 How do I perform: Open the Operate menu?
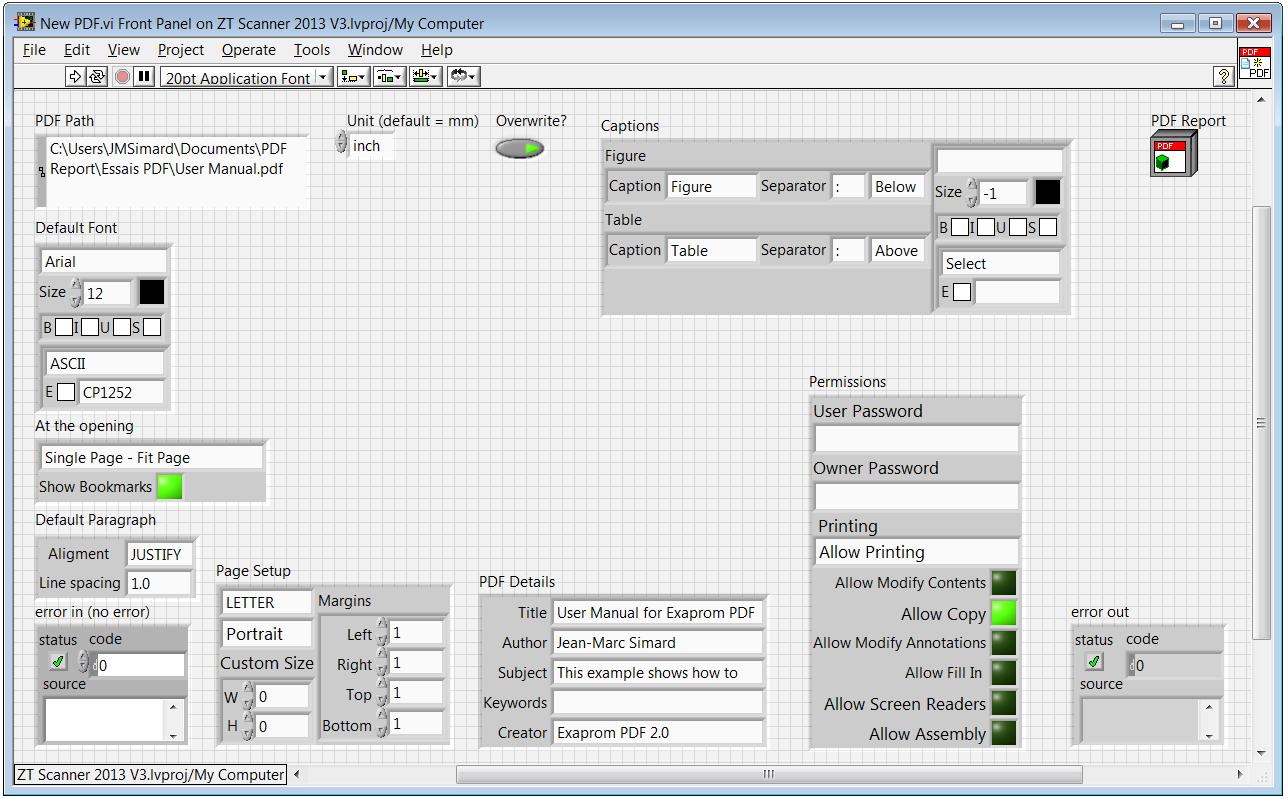pyautogui.click(x=248, y=50)
